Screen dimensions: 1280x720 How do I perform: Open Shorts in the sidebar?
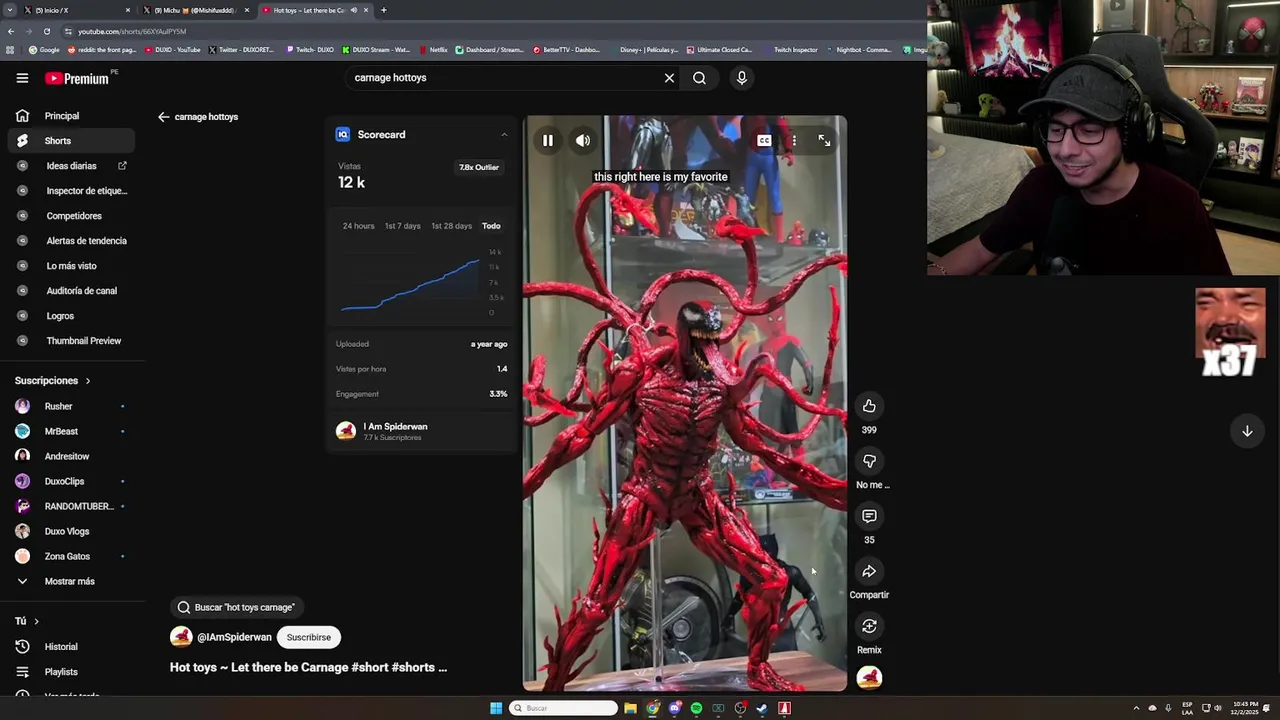tap(71, 141)
